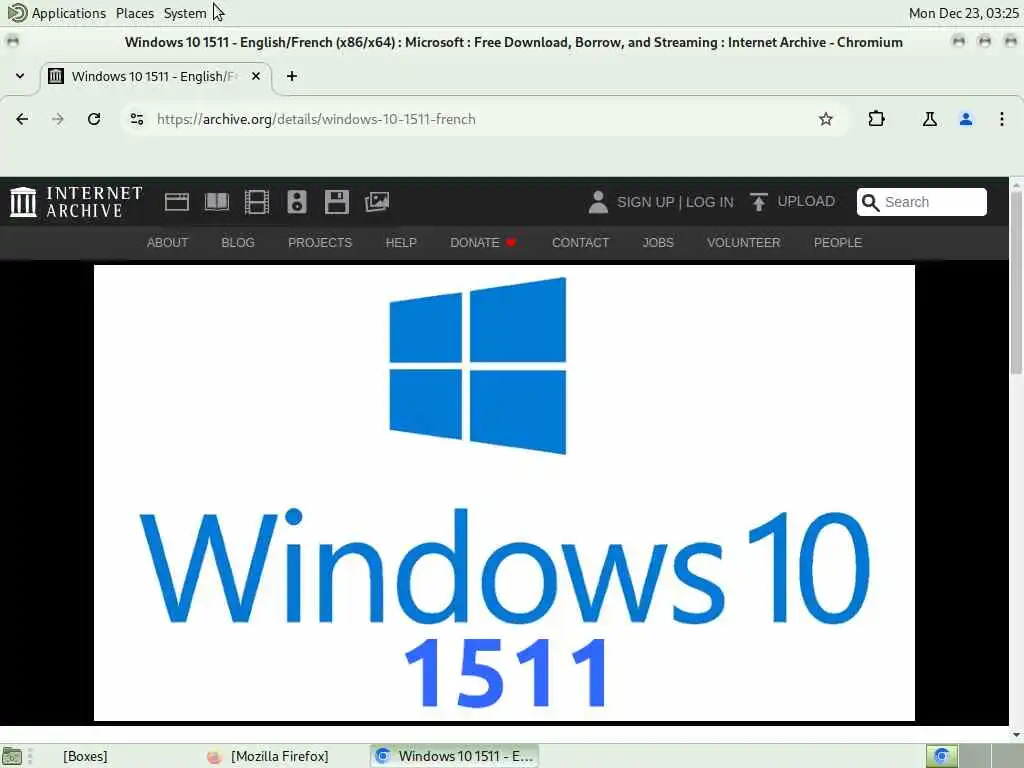The image size is (1024, 768).
Task: Click the Upload arrow icon
Action: pos(758,202)
